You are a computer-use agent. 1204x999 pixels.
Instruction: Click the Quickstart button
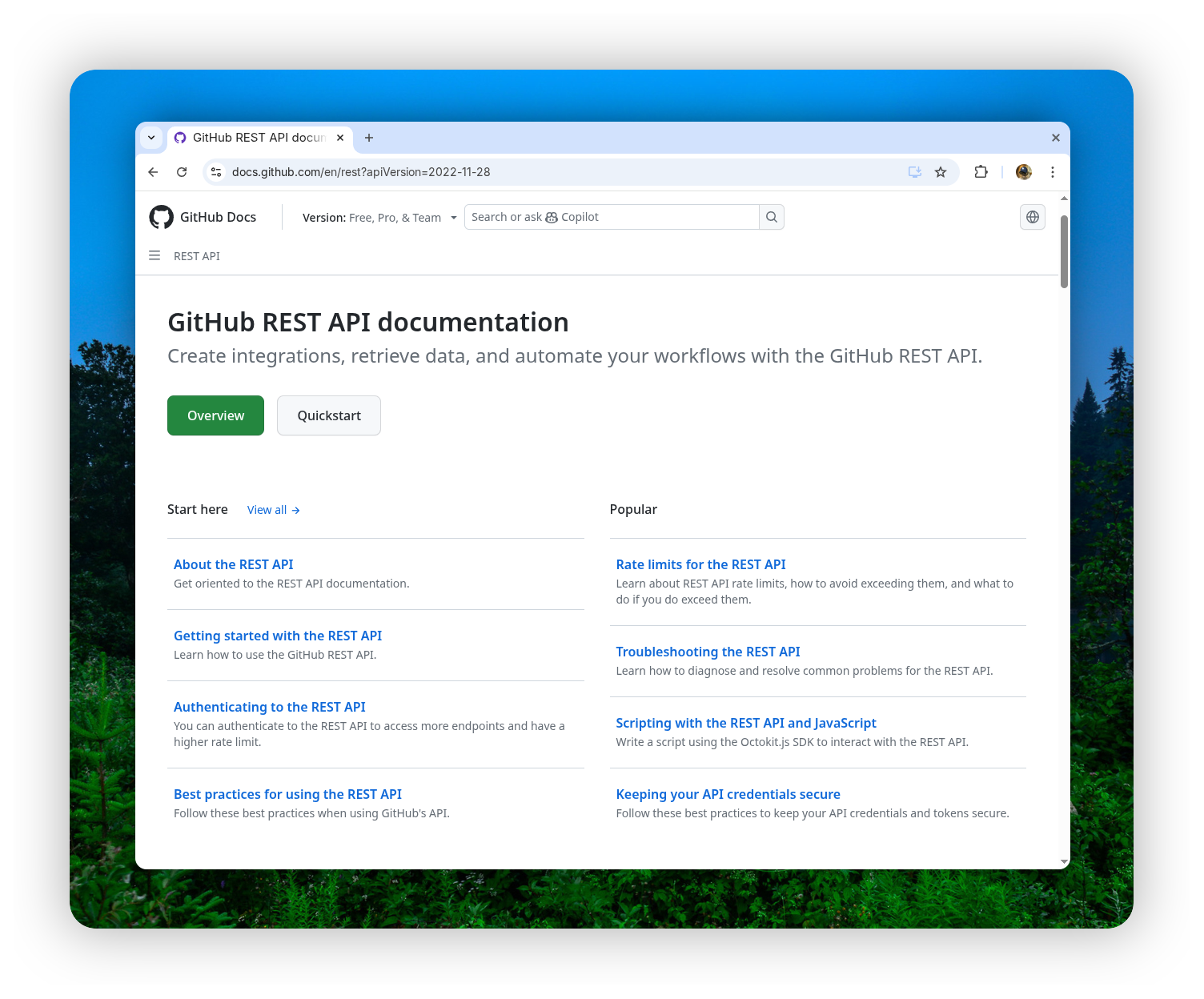[328, 415]
